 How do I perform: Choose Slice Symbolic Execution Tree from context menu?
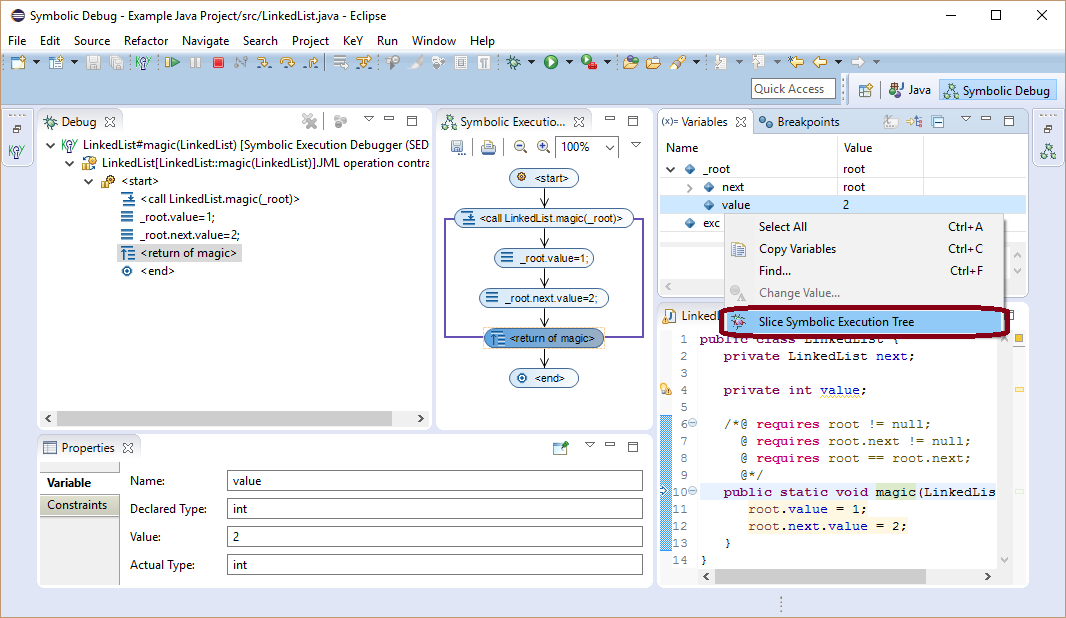864,322
